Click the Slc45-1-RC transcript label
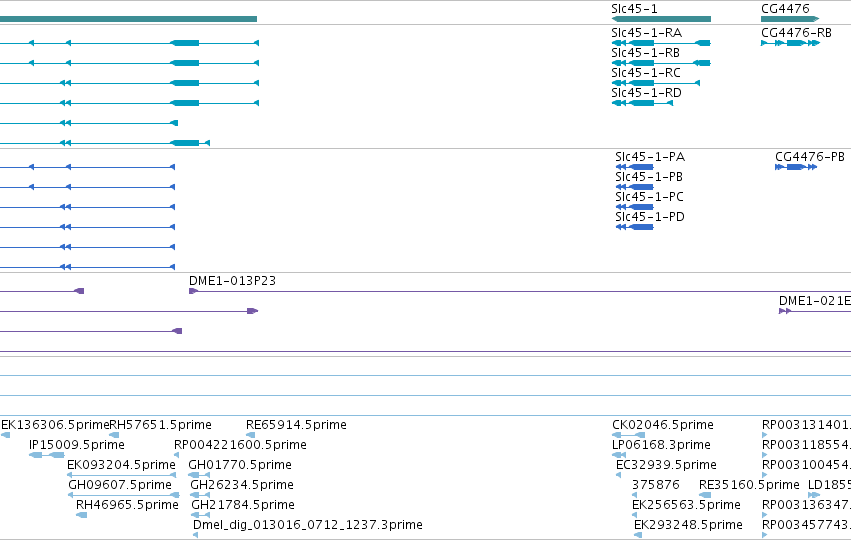The height and width of the screenshot is (540, 851). (x=646, y=73)
